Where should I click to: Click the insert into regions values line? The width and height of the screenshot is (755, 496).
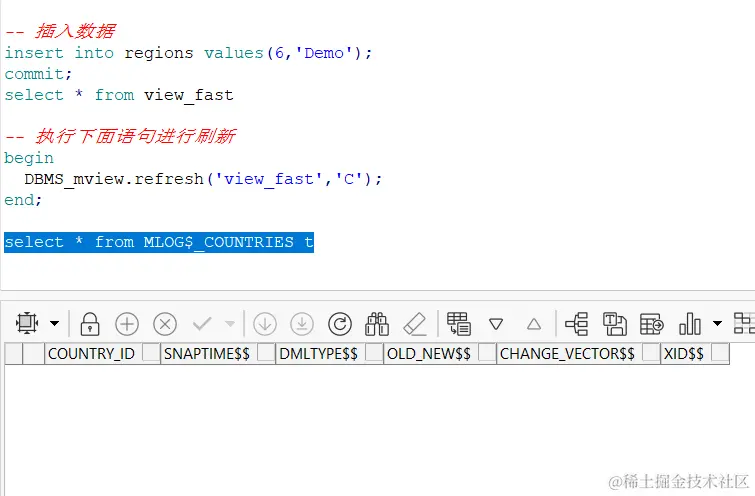coord(188,53)
